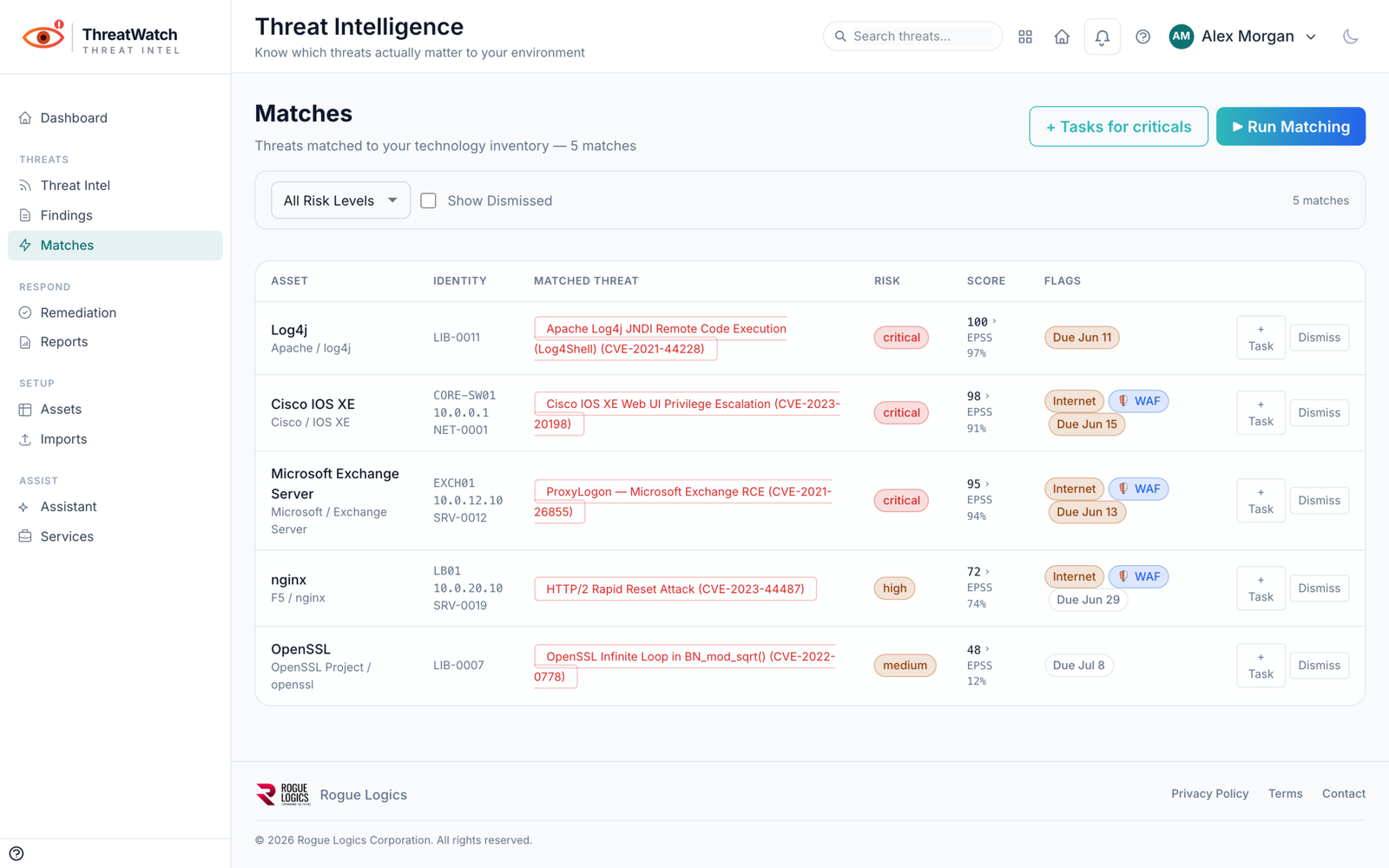1389x868 pixels.
Task: Add task for Microsoft Exchange Server match
Action: (x=1261, y=501)
